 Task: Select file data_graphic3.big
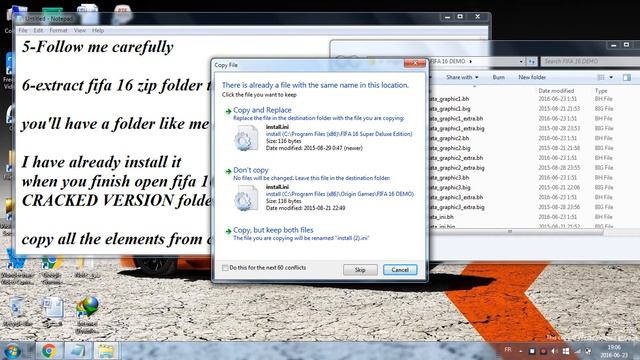[x=450, y=187]
